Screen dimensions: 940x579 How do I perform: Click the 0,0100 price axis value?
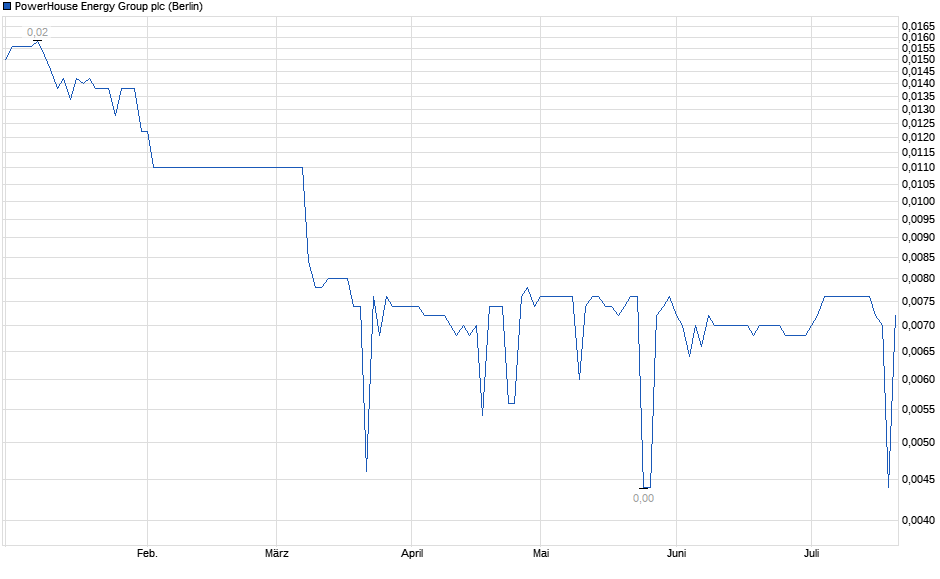coord(918,201)
